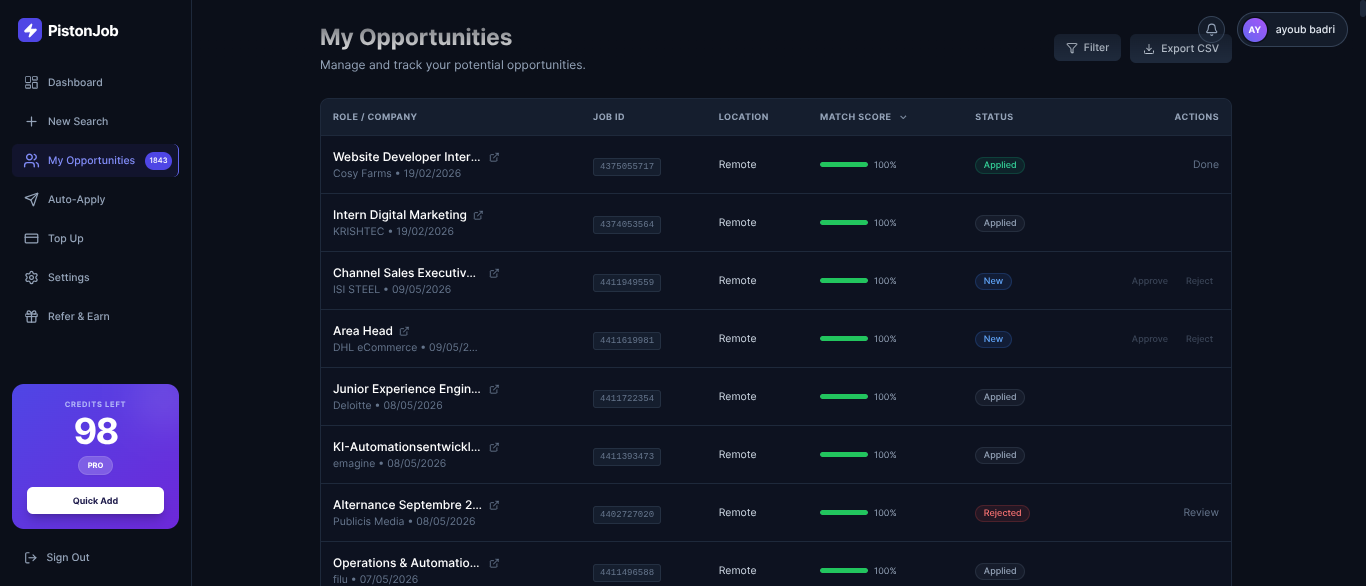
Task: Click job ID 4411619981
Action: coord(627,340)
